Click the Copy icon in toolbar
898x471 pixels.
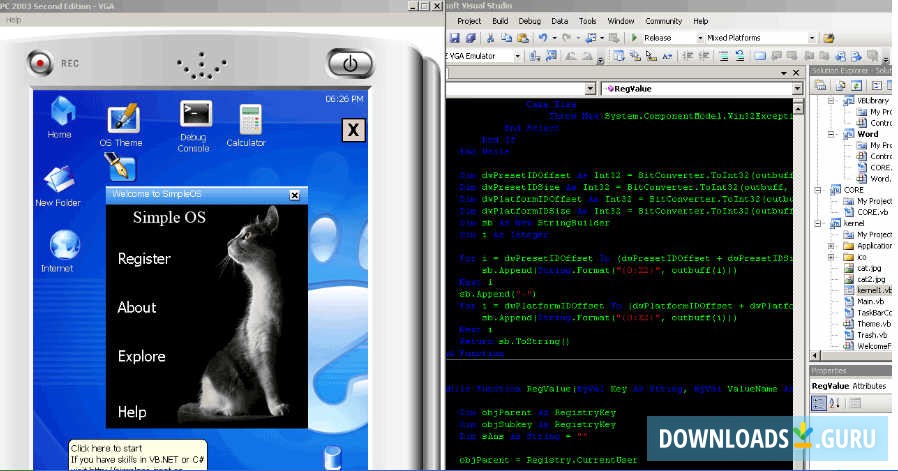tap(506, 38)
